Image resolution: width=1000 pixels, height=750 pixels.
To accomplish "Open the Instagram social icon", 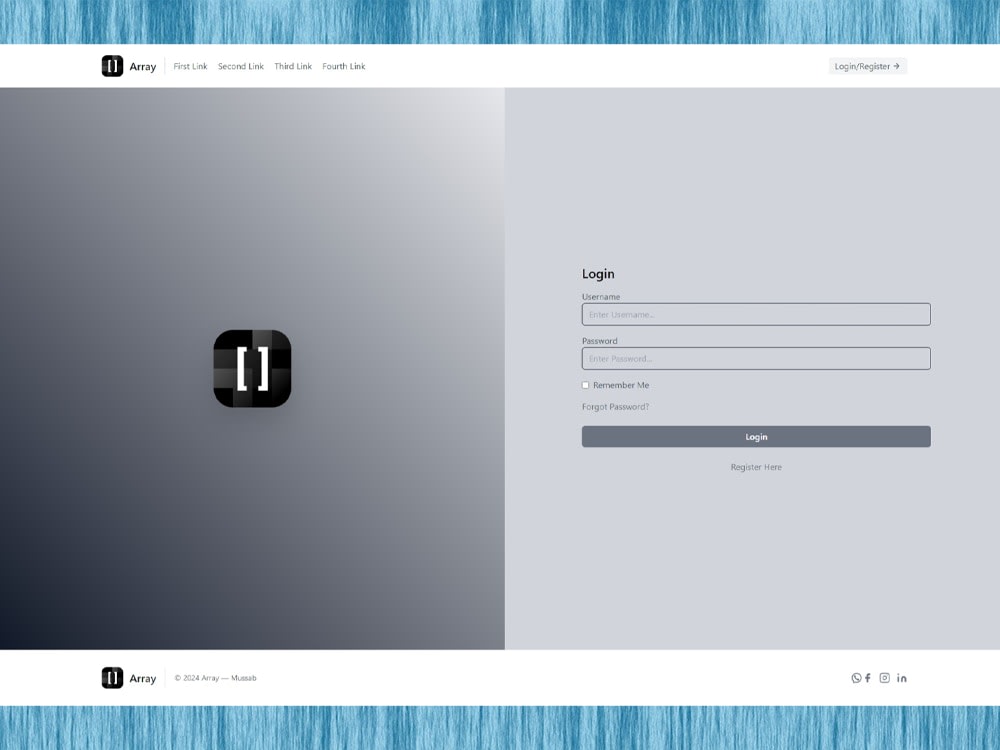I will point(885,678).
